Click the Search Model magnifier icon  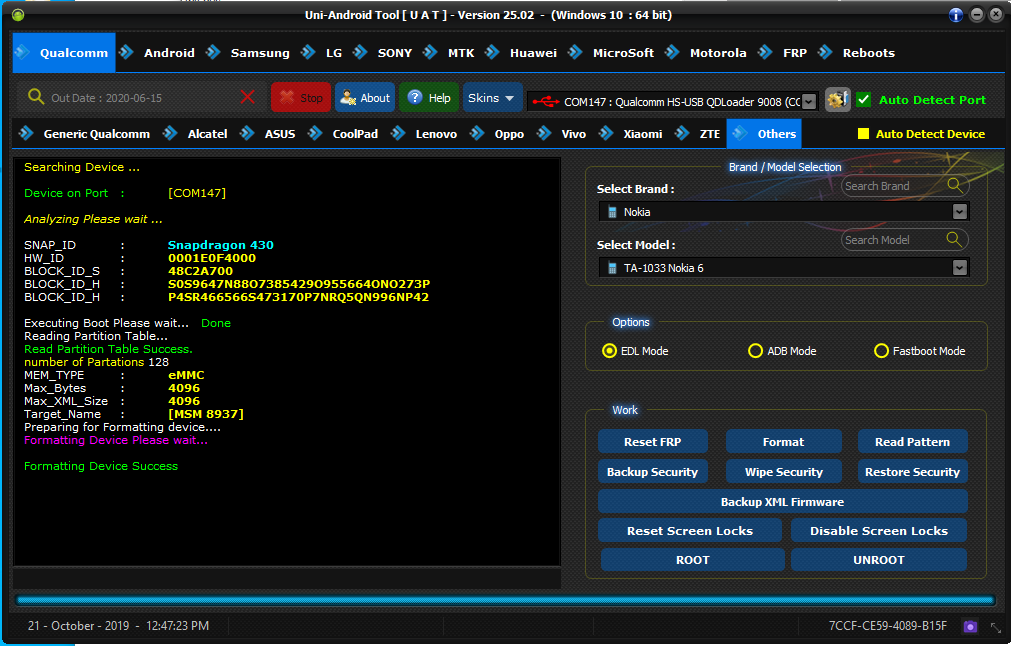coord(954,240)
